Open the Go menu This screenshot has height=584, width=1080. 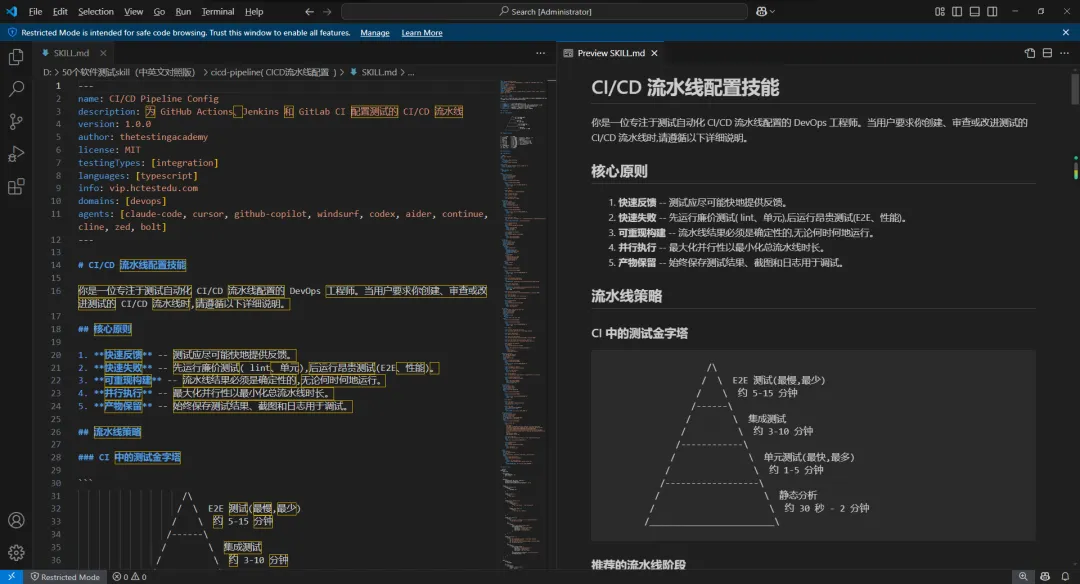[x=159, y=12]
